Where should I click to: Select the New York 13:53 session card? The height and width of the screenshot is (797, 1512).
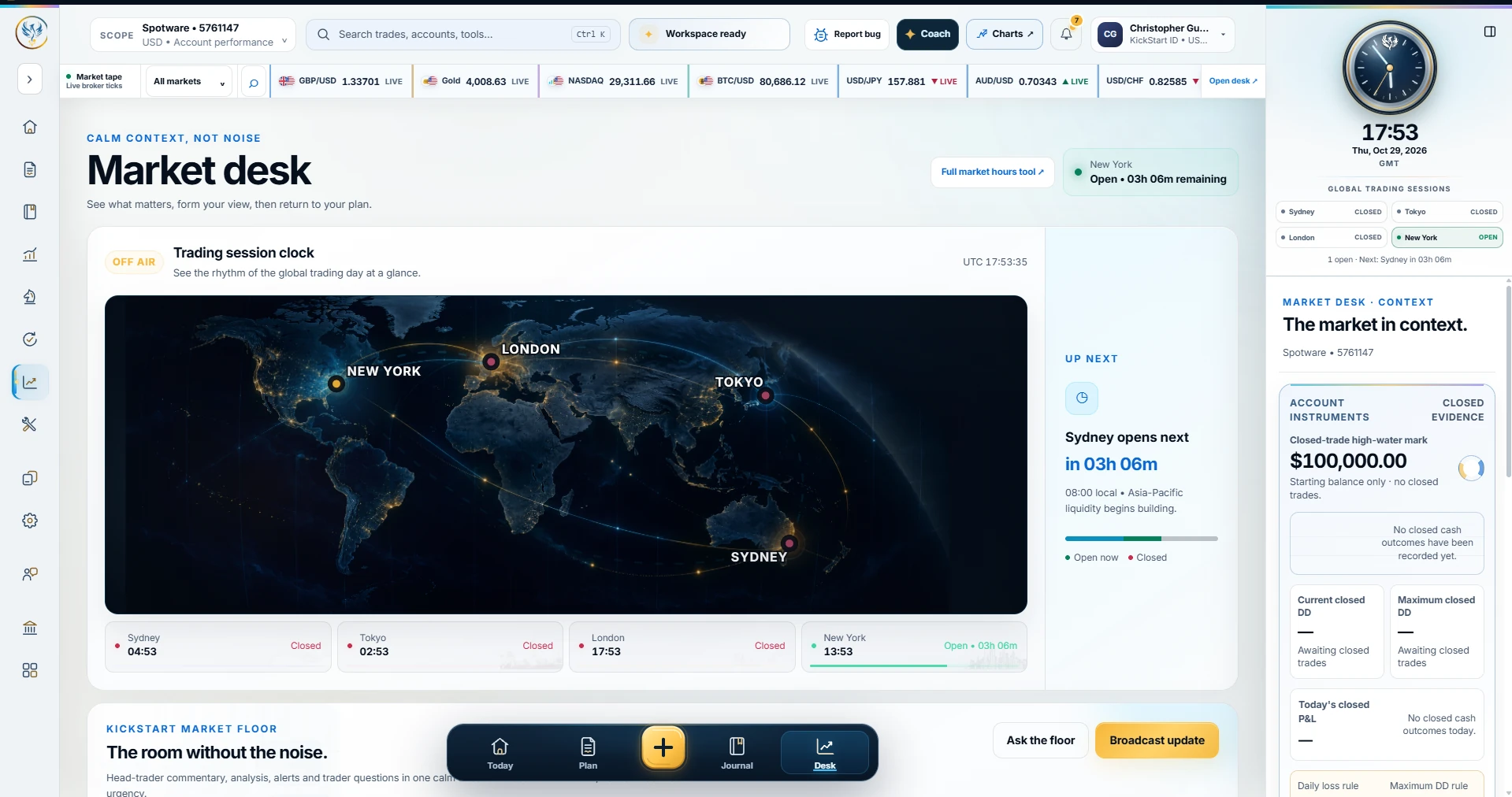[914, 647]
